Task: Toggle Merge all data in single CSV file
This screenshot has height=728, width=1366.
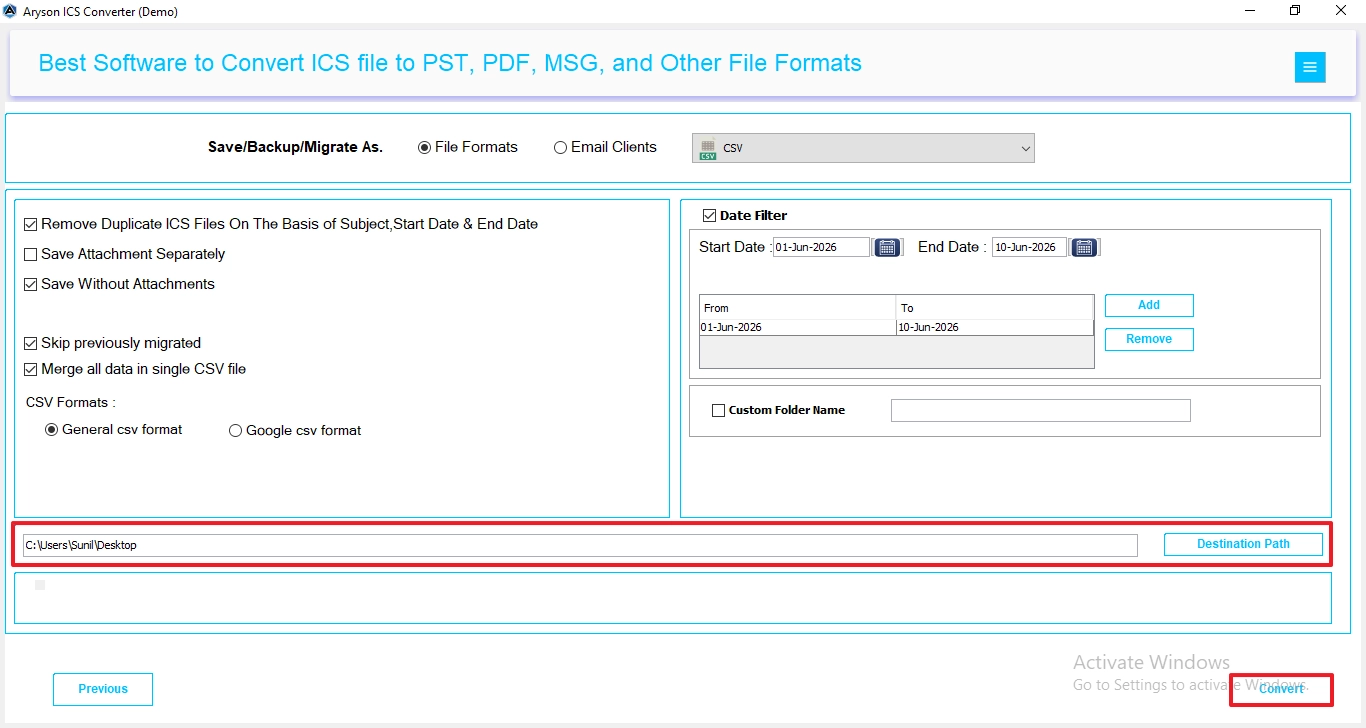Action: 31,369
